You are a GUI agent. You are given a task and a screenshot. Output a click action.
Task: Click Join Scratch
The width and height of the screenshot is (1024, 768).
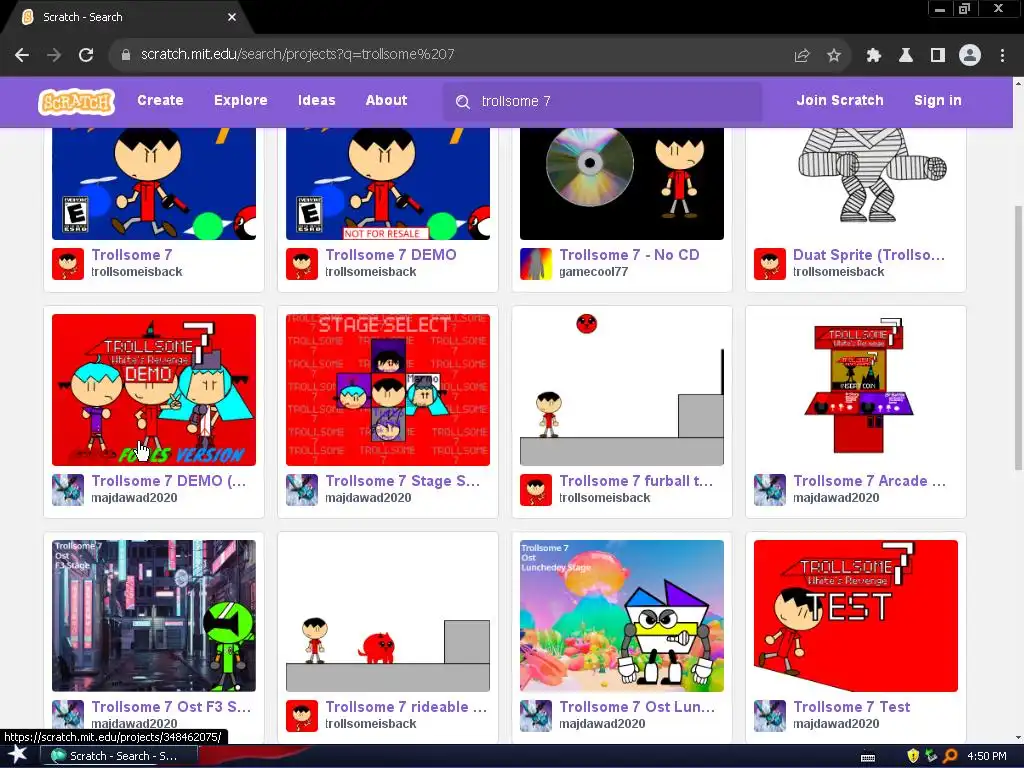(840, 101)
